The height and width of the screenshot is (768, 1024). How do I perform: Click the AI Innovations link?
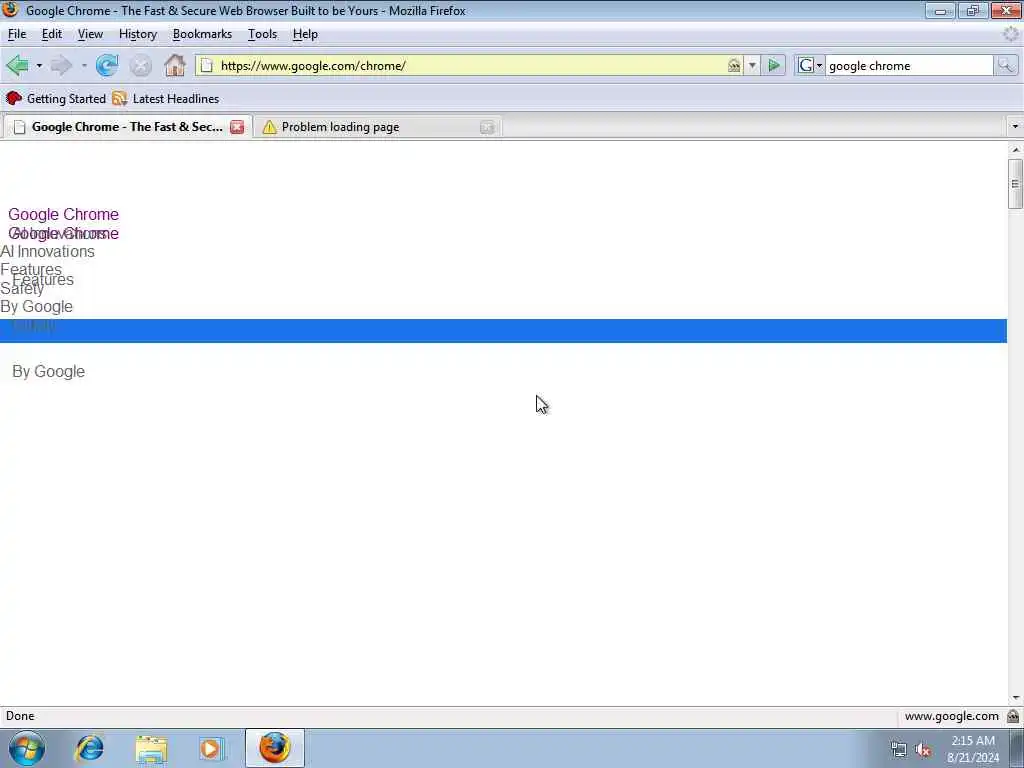47,251
